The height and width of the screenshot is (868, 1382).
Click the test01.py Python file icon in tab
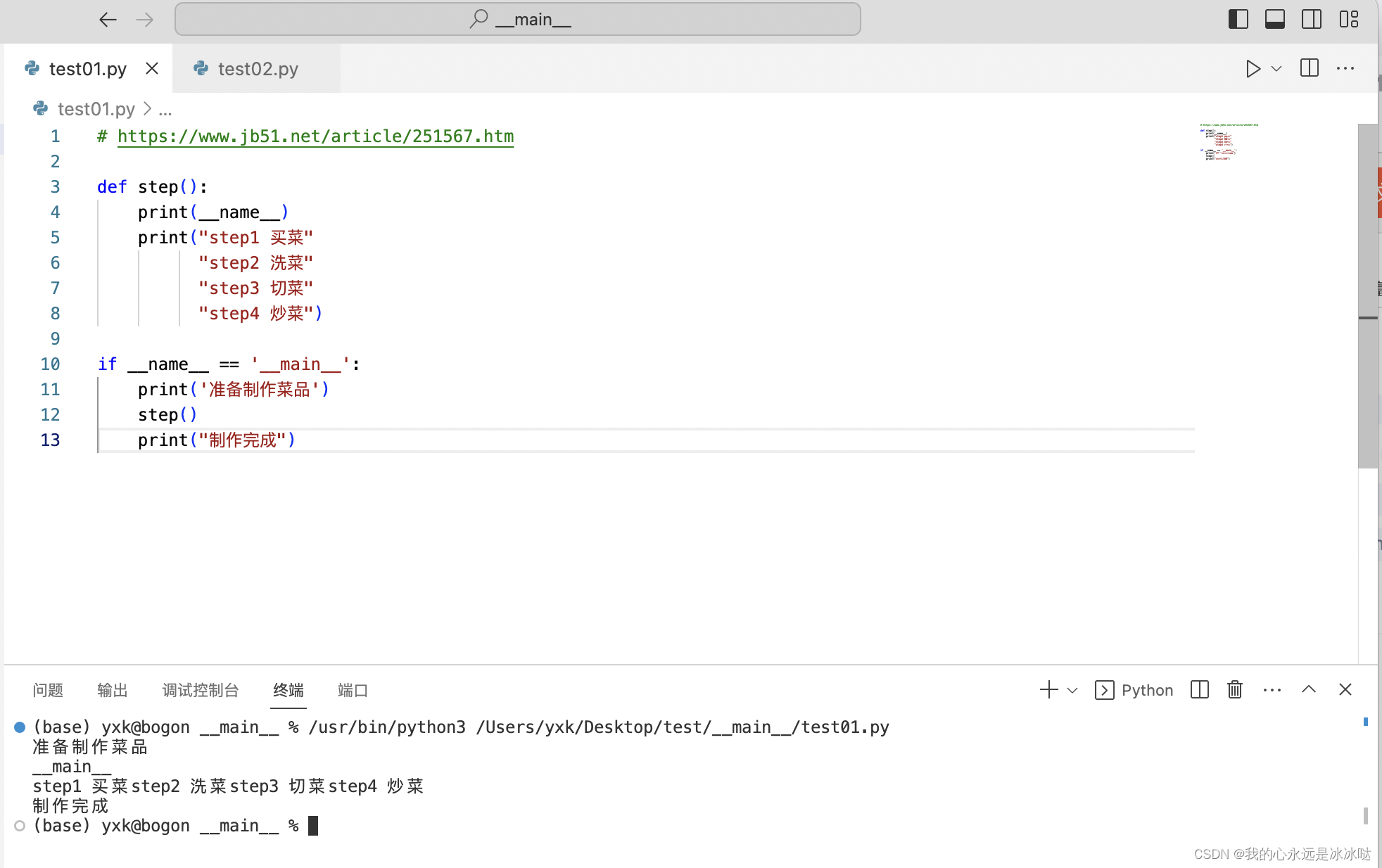pyautogui.click(x=32, y=68)
